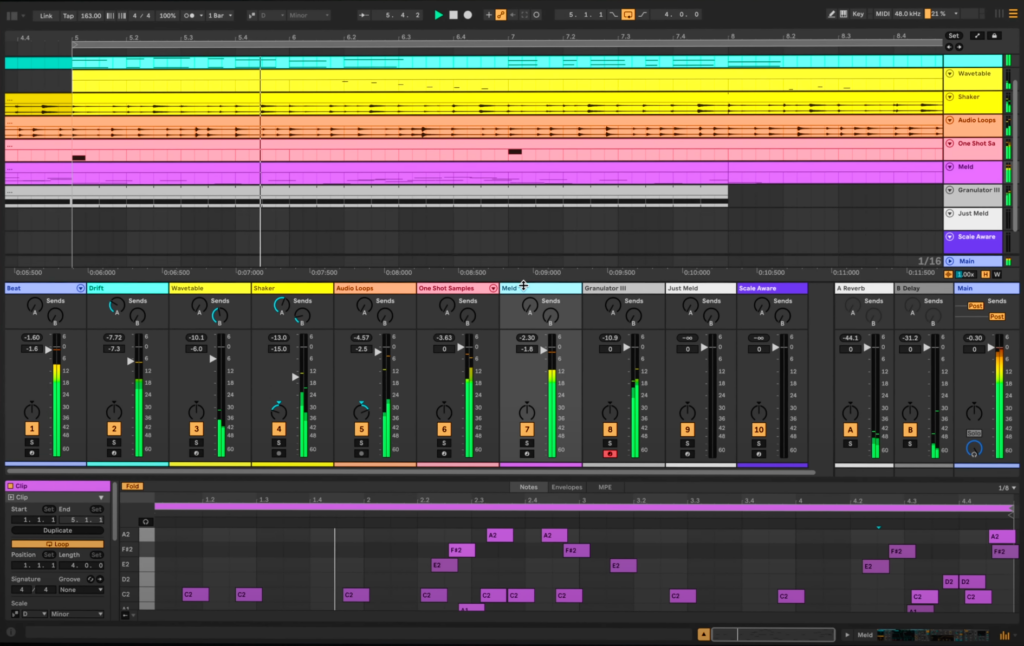Click the Beat track volume fader handle

click(48, 350)
